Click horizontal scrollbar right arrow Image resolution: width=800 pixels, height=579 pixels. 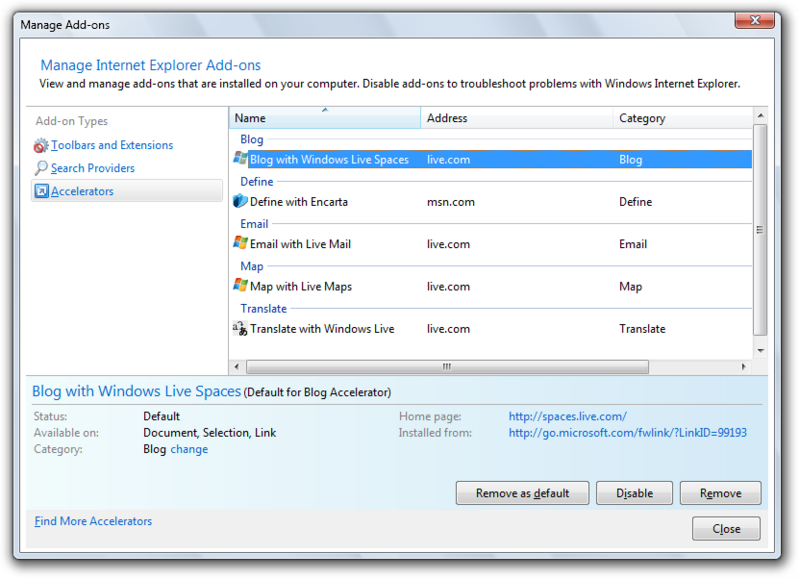pos(743,366)
